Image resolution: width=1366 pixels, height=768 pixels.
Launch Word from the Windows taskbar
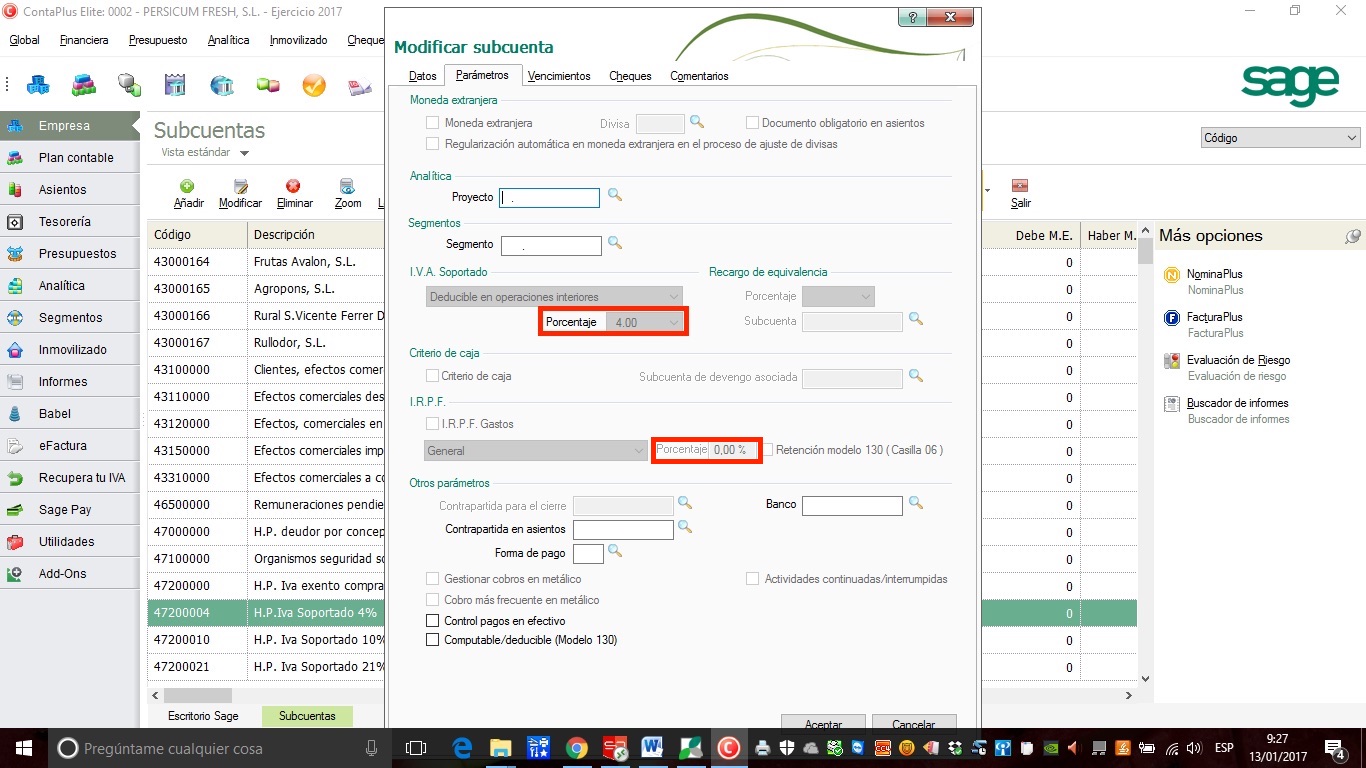point(653,748)
